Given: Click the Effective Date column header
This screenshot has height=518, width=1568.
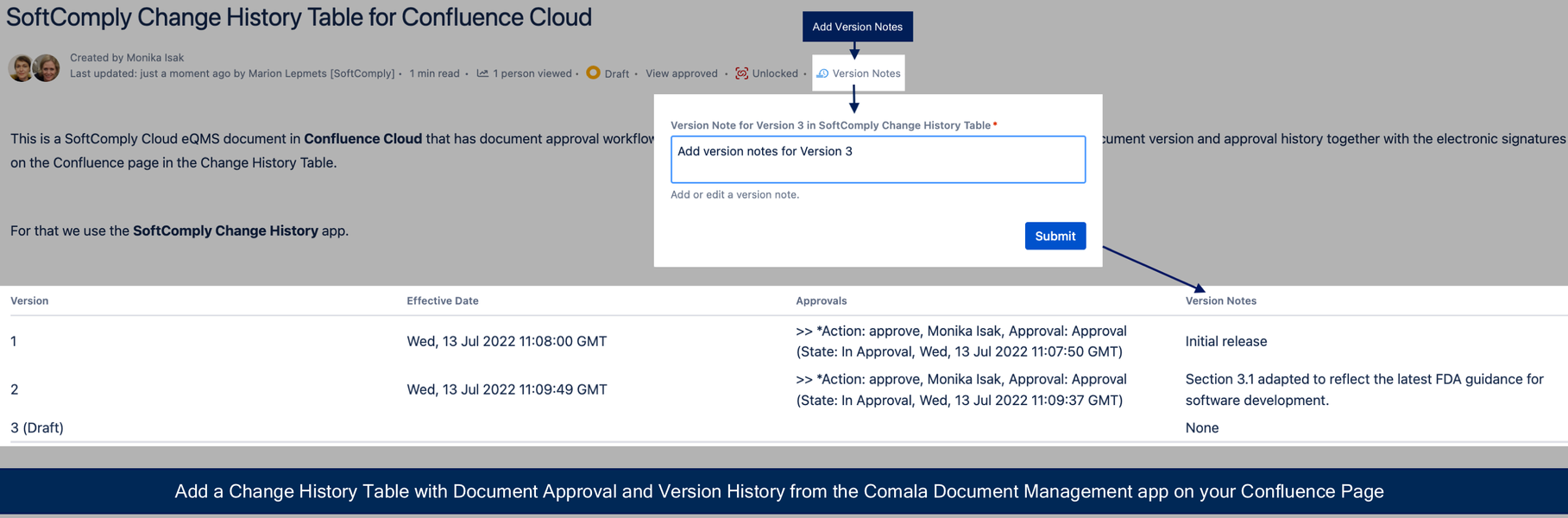Looking at the screenshot, I should [x=443, y=300].
